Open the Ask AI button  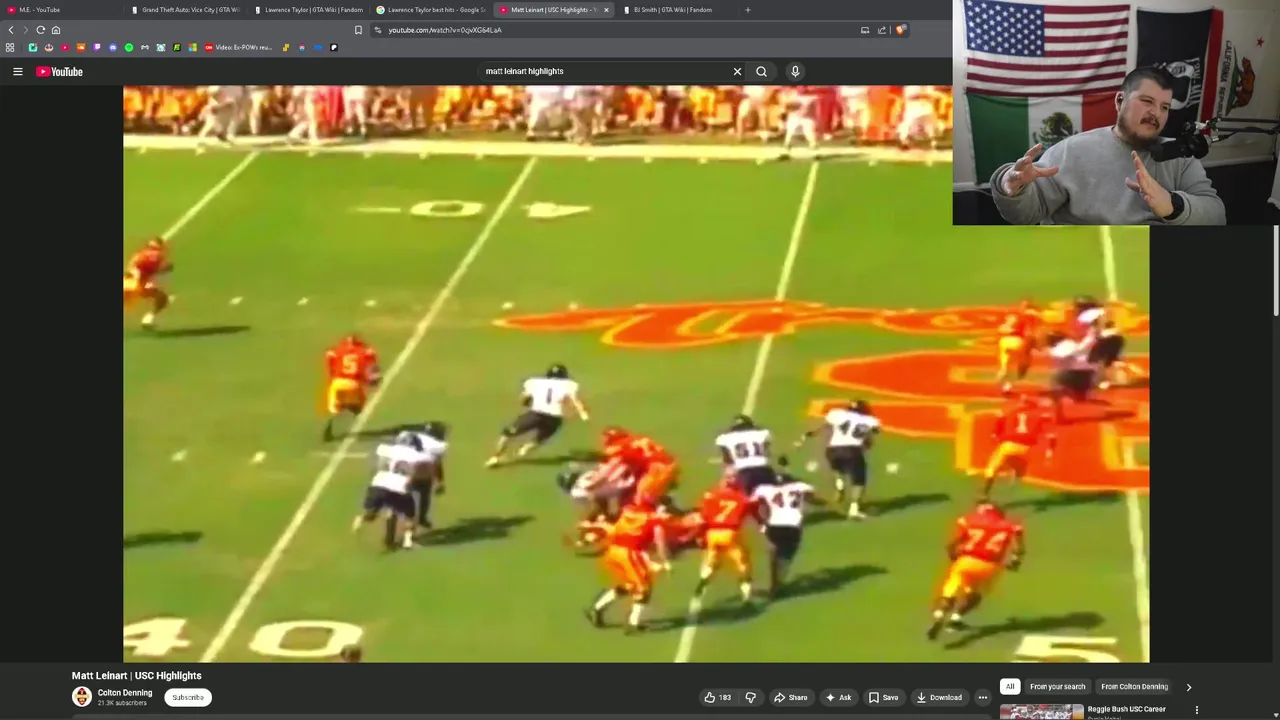click(x=839, y=698)
